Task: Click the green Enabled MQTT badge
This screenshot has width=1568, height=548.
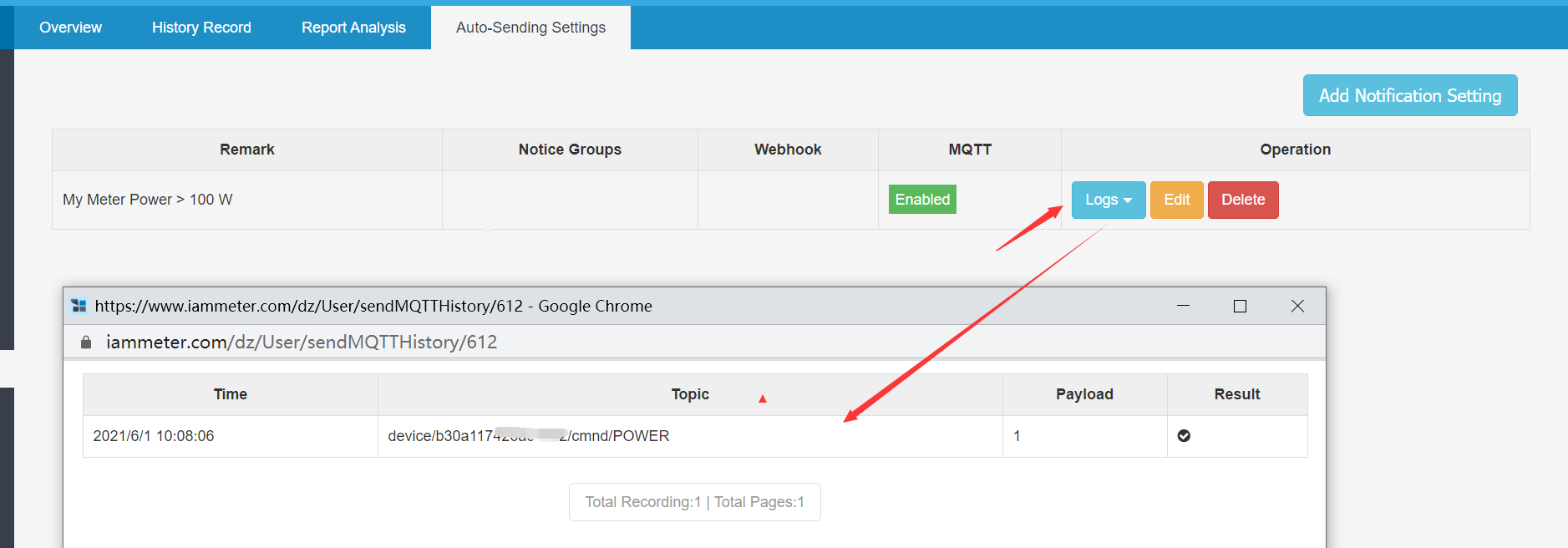Action: point(922,200)
